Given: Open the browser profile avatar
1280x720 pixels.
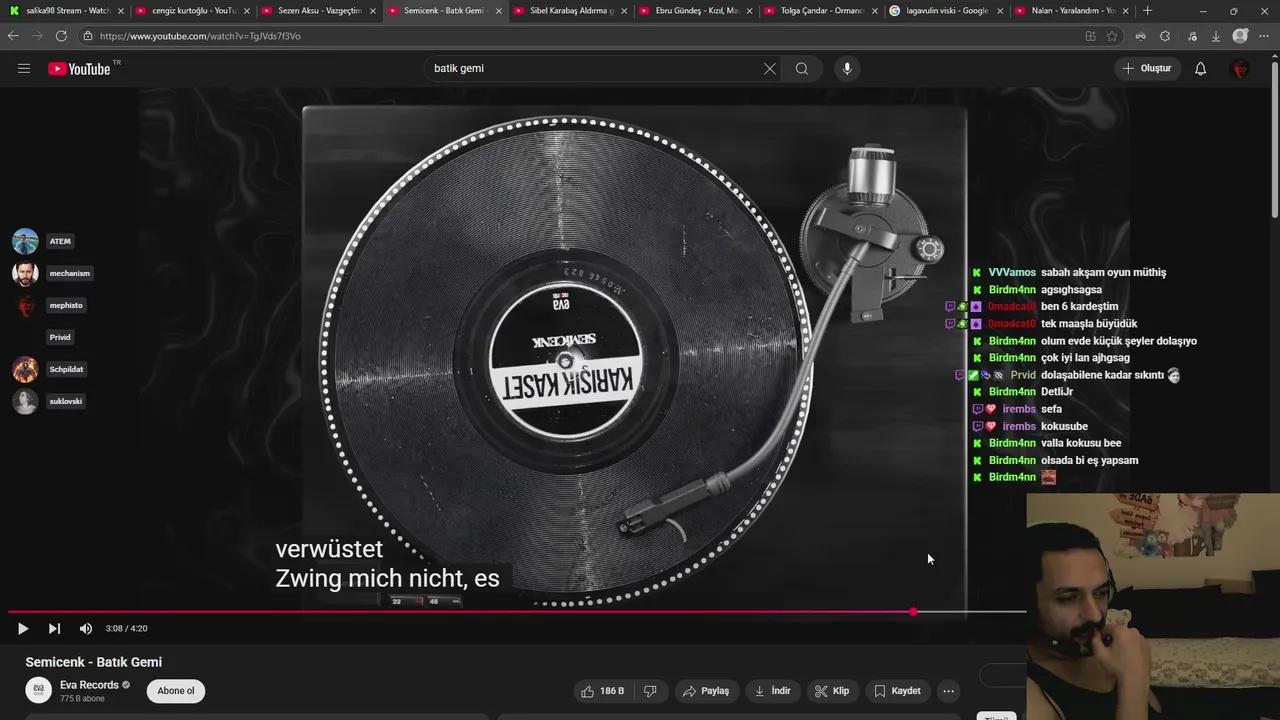Looking at the screenshot, I should pos(1240,36).
